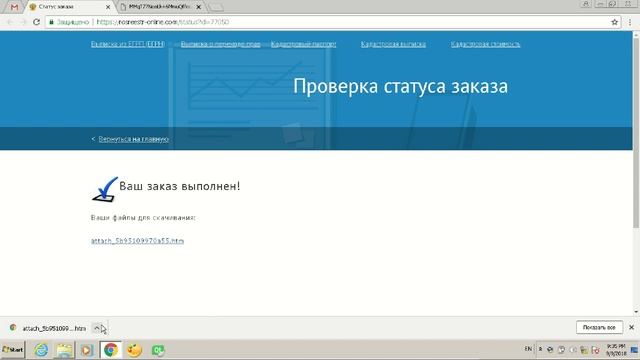Open File Explorer from taskbar
The height and width of the screenshot is (360, 640).
click(x=64, y=350)
